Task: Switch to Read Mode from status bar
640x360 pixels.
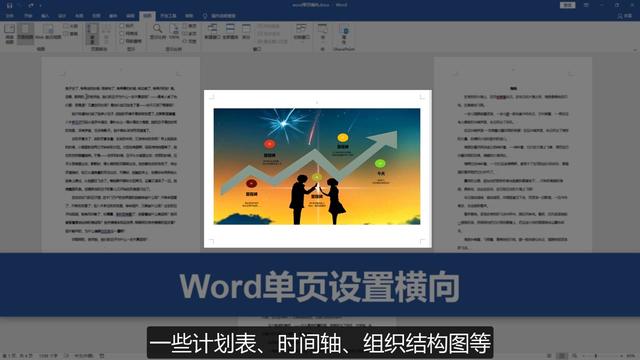Action: coord(549,356)
